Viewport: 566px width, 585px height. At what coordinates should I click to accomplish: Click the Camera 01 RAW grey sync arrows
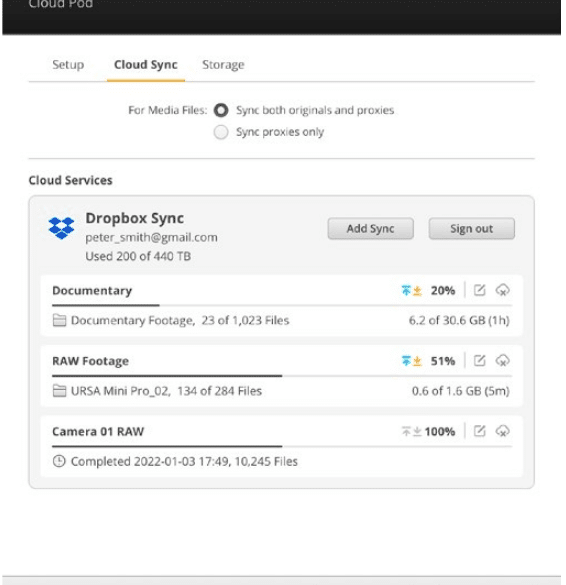pyautogui.click(x=412, y=431)
